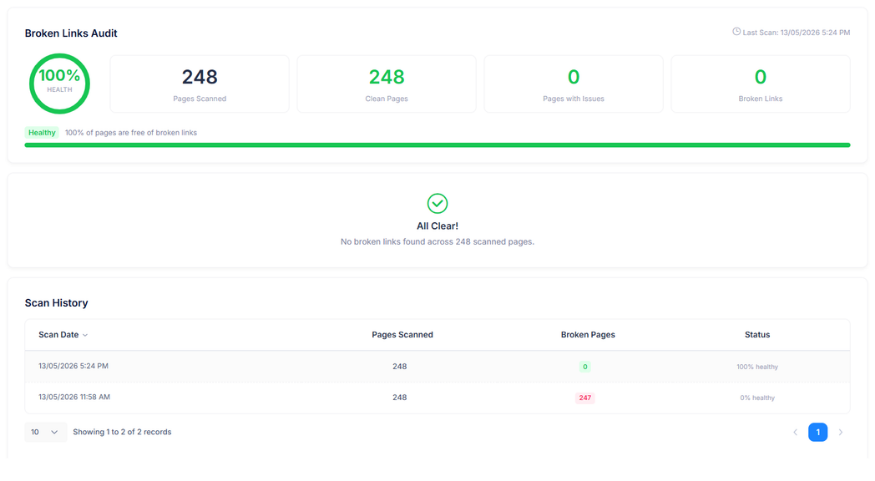The width and height of the screenshot is (875, 481).
Task: Click the Scan History heading
Action: 56,303
